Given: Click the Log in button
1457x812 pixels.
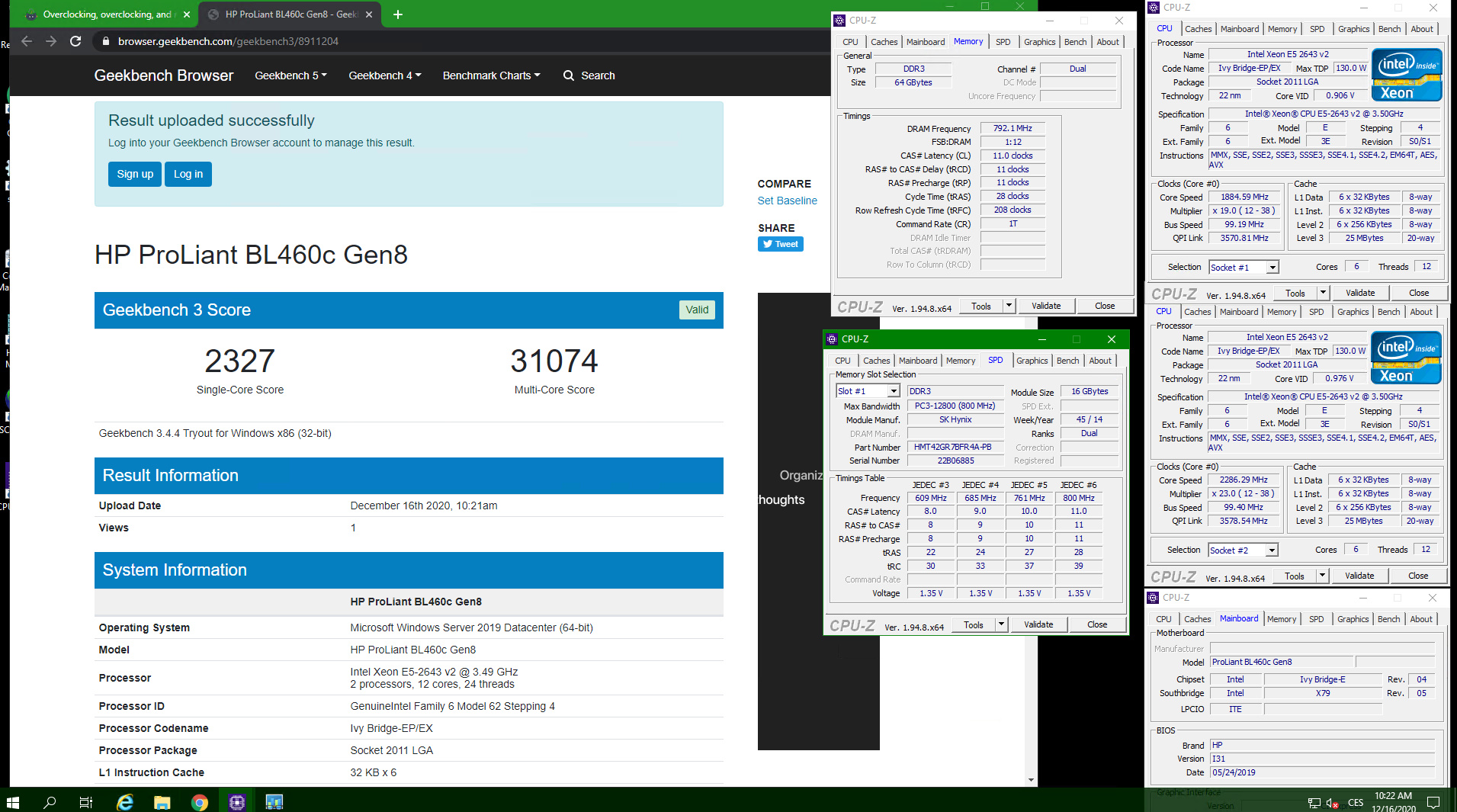Looking at the screenshot, I should (x=188, y=174).
